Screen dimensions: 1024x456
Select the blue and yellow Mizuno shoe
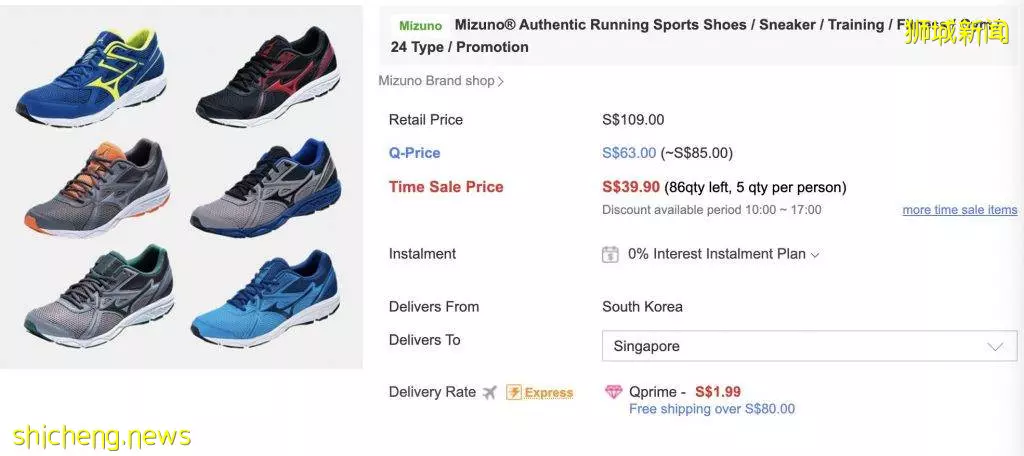(x=91, y=77)
